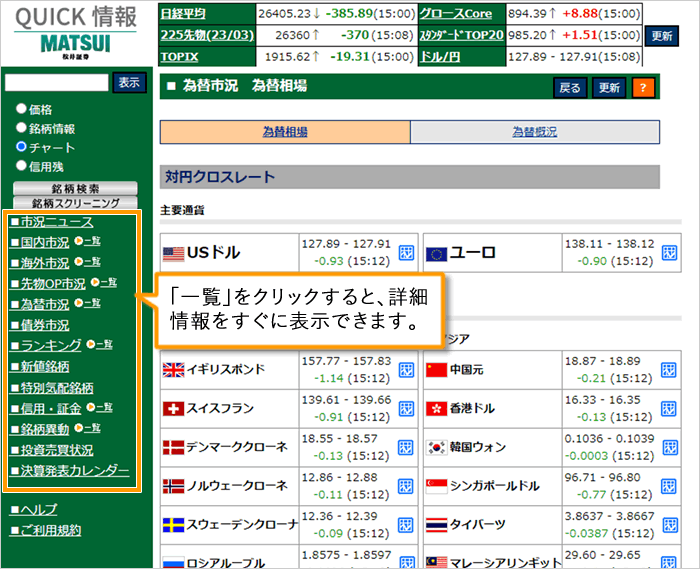This screenshot has height=569, width=700.
Task: Open chart icon for 韓国ウォン
Action: point(670,448)
